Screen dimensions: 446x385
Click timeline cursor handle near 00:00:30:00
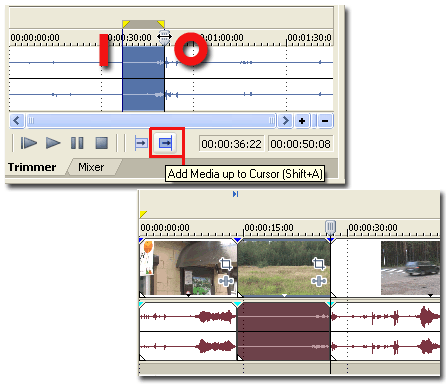click(330, 227)
